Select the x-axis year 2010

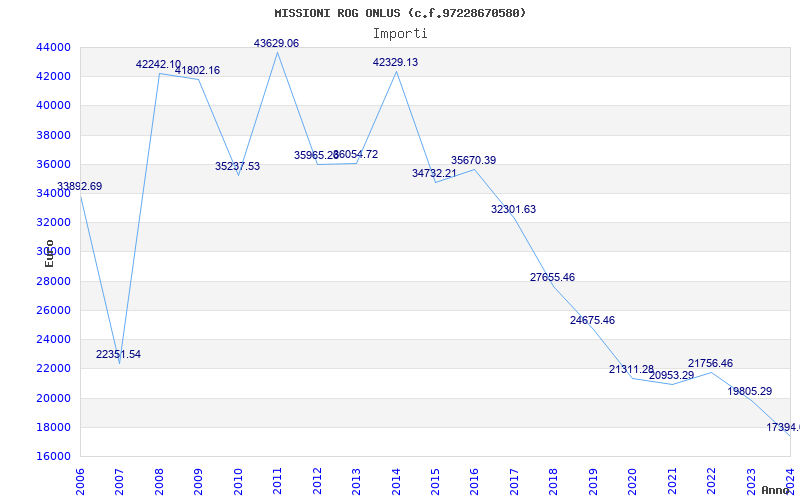(x=238, y=482)
